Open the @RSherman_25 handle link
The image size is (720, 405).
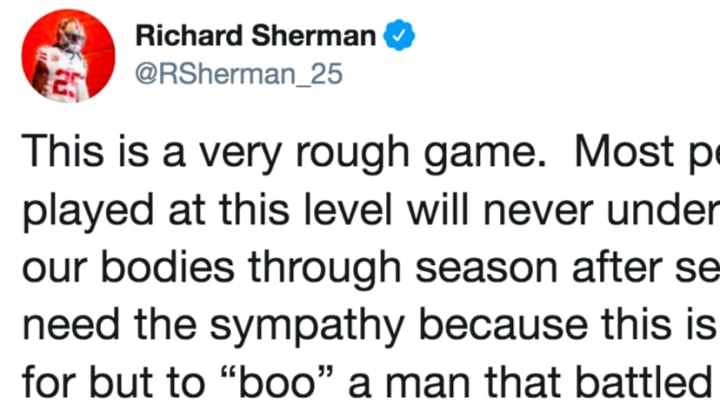click(239, 73)
